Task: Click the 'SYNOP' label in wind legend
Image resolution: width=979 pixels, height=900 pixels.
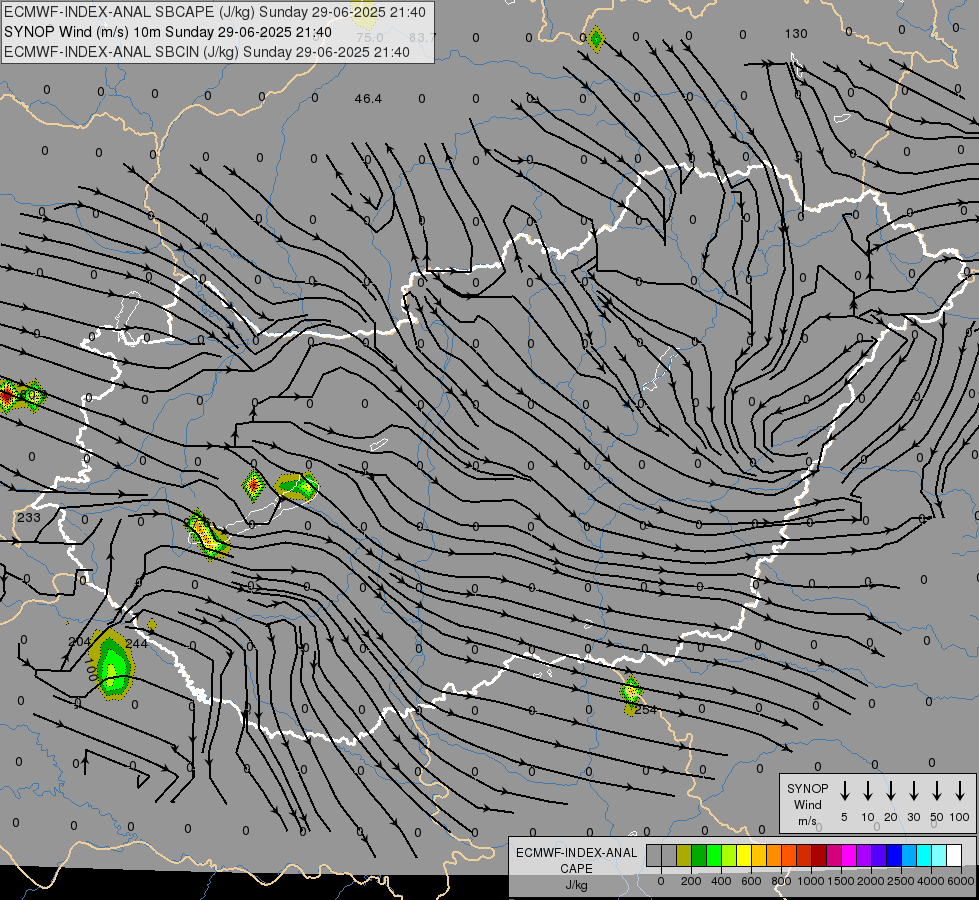Action: point(807,788)
